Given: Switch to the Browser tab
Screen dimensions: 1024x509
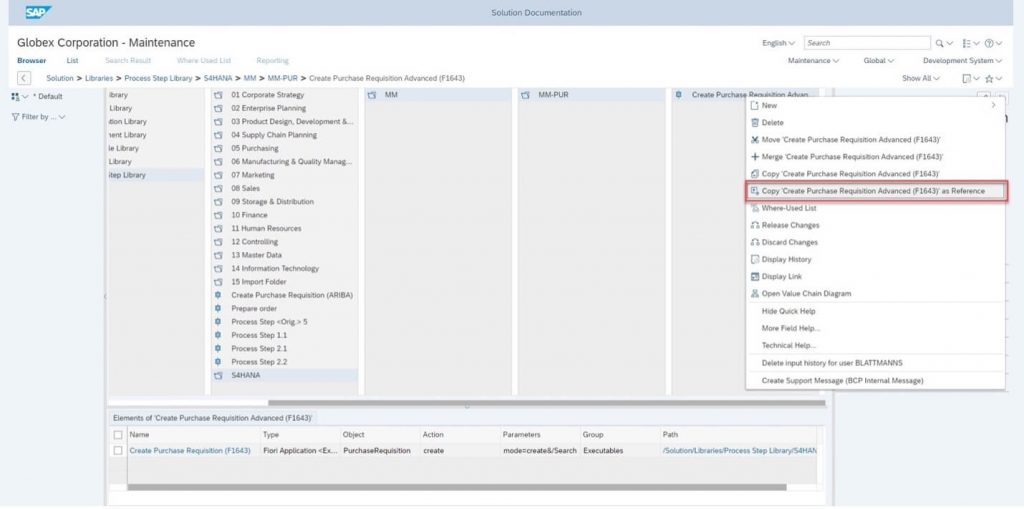Looking at the screenshot, I should [31, 61].
